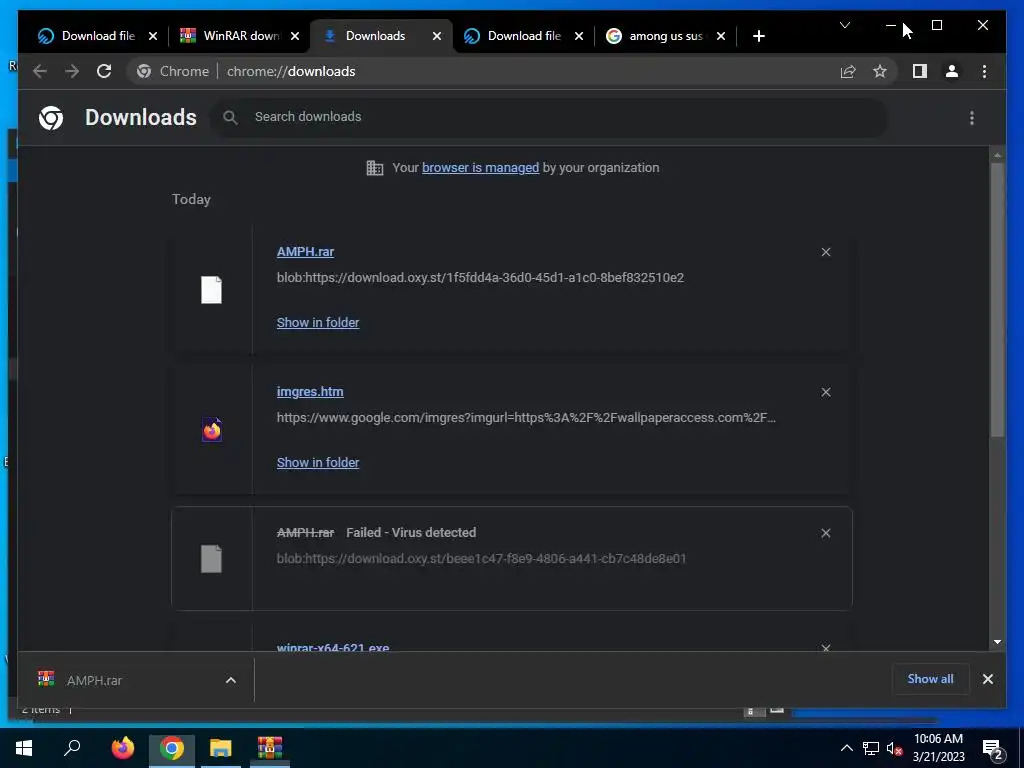Click the taskbar clock 10:06 AM
1024x768 pixels.
pos(938,739)
